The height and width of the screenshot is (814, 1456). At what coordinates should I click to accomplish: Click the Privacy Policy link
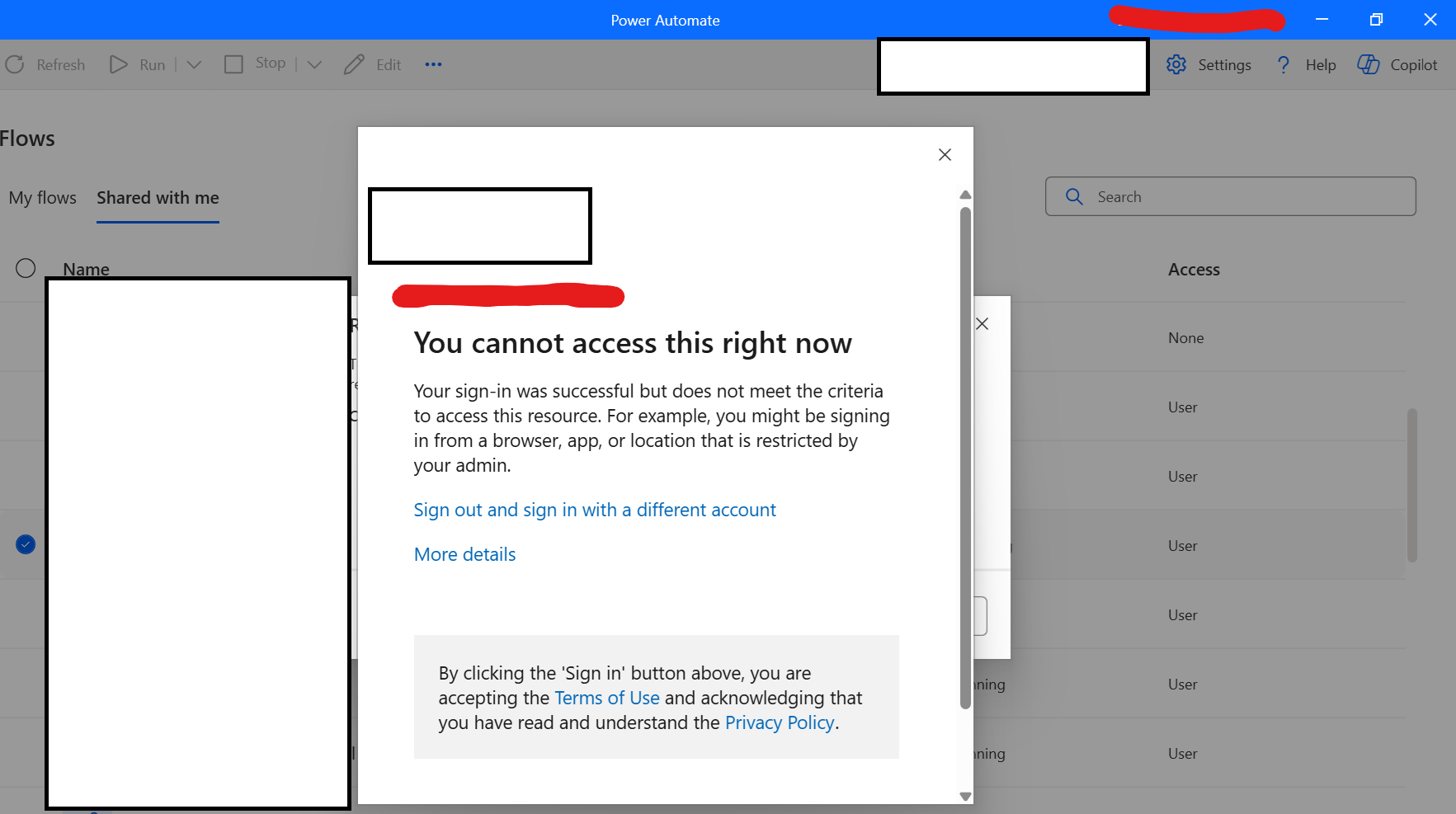pos(779,722)
